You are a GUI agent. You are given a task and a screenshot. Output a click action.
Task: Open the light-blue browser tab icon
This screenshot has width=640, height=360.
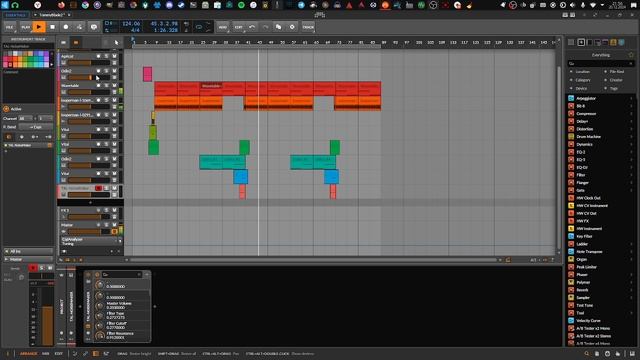tap(621, 42)
